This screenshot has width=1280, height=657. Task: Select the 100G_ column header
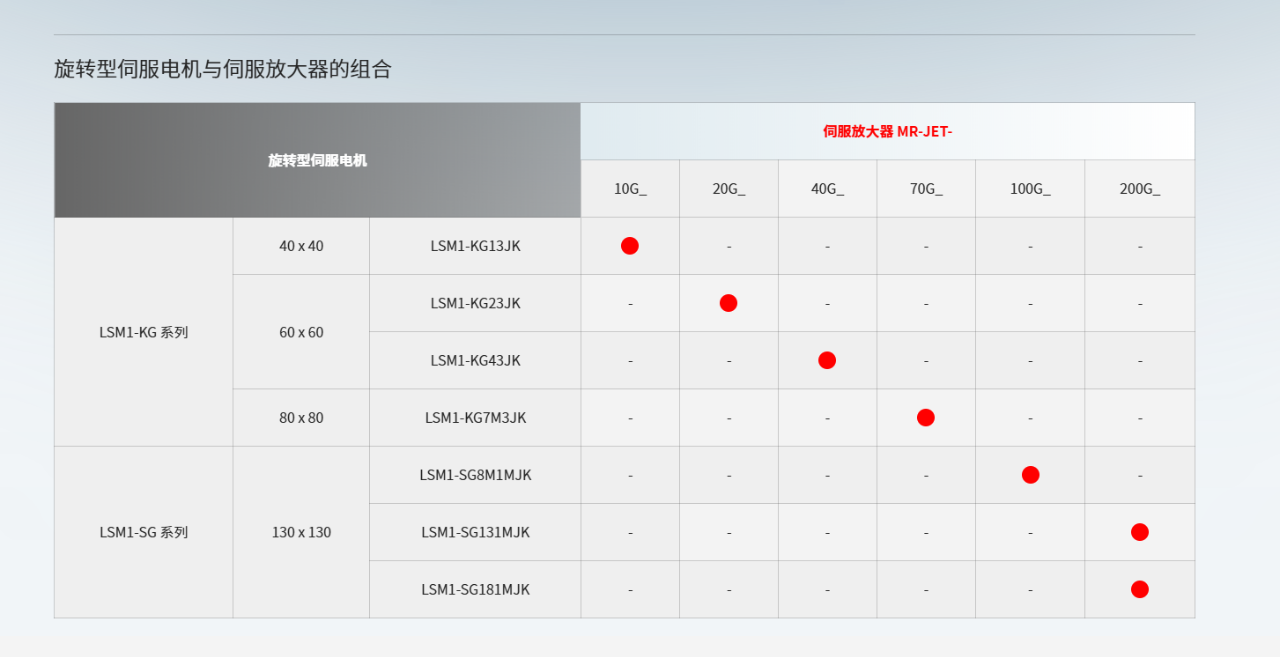(x=1030, y=189)
